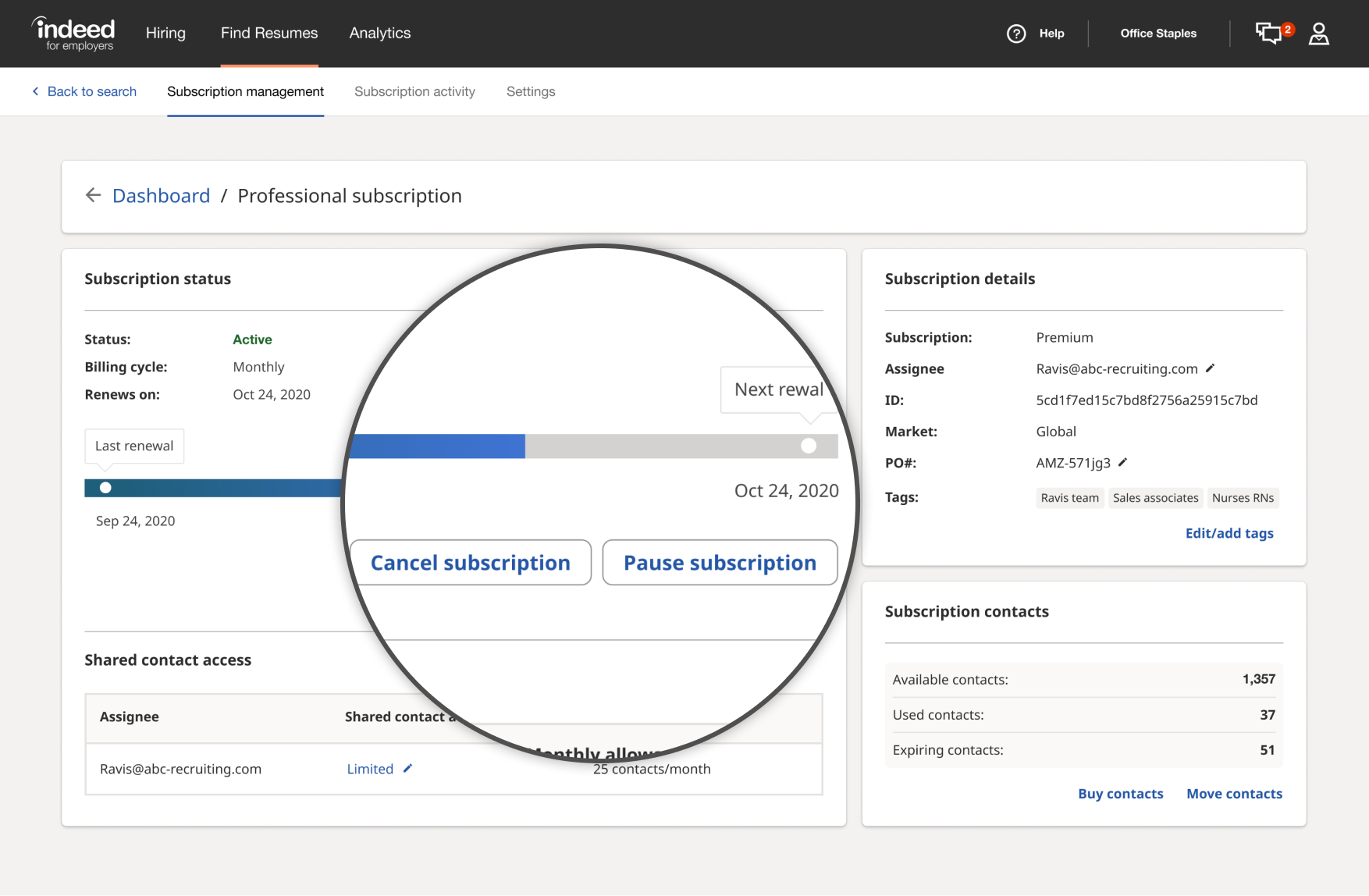
Task: Click the Premium subscription value
Action: pos(1064,337)
